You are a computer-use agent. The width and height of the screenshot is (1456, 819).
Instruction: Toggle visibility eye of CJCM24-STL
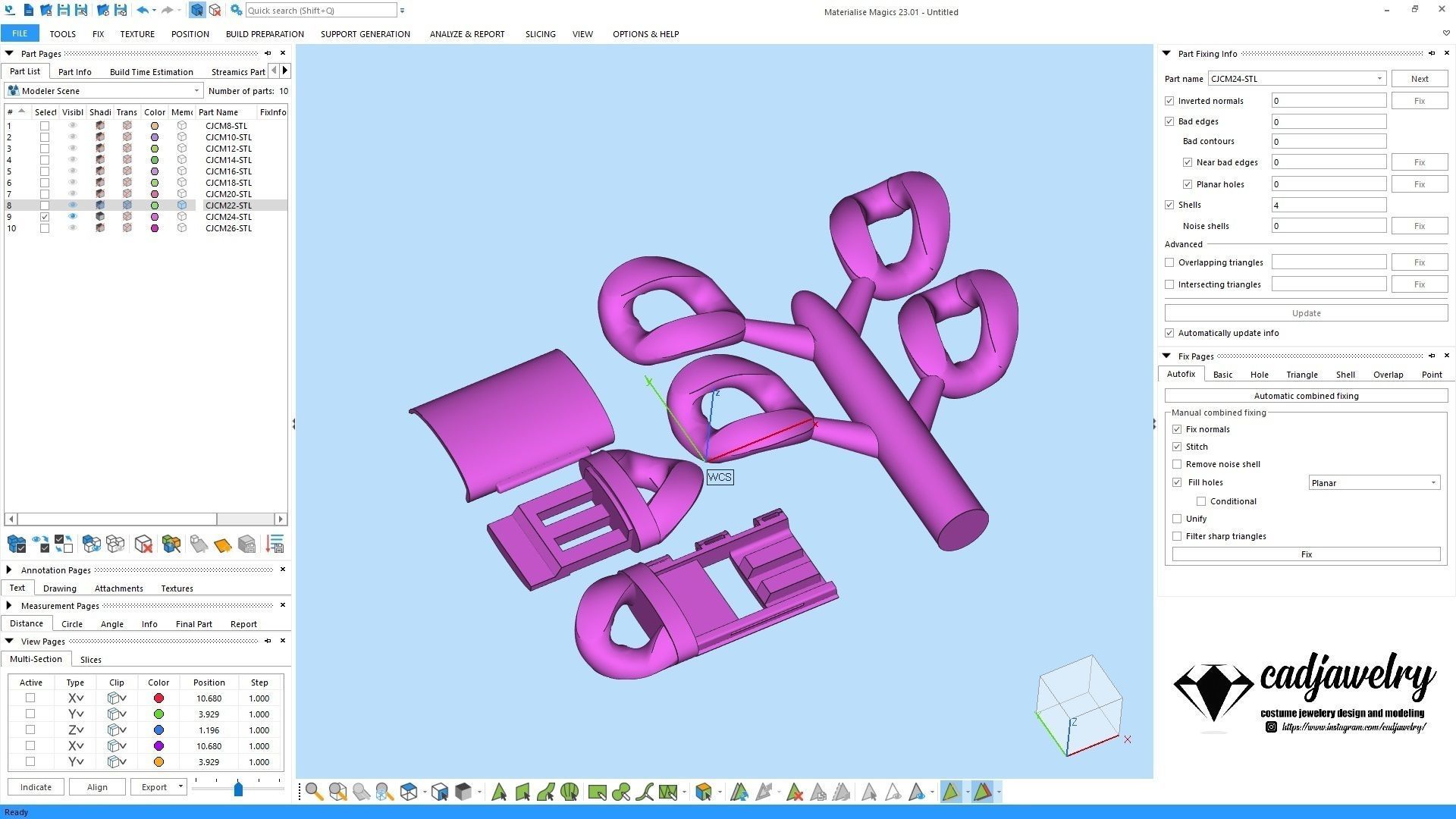tap(73, 217)
